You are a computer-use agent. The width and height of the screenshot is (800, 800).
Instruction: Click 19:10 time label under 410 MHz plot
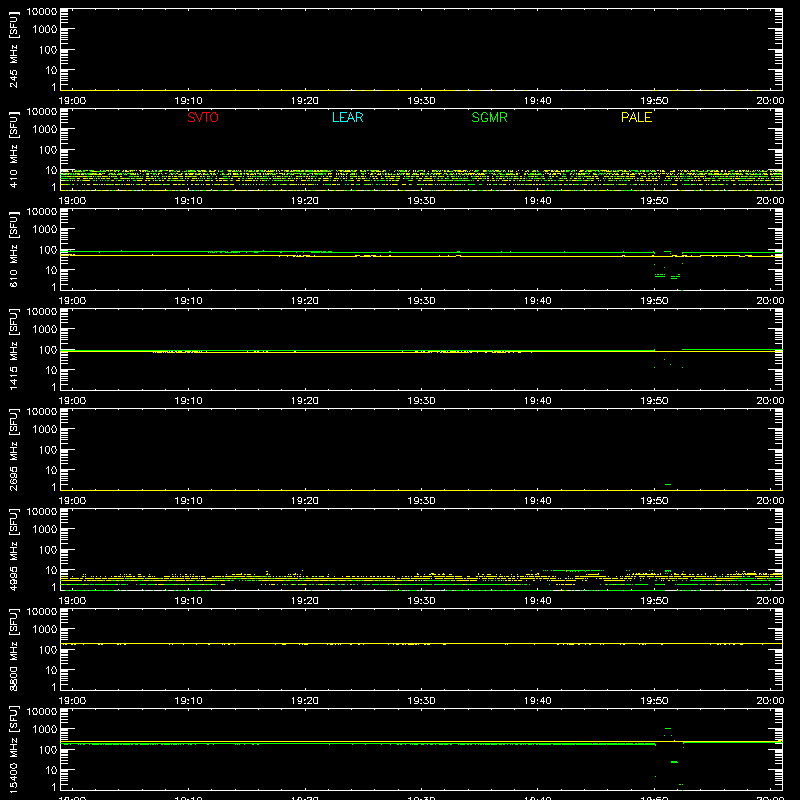[189, 201]
